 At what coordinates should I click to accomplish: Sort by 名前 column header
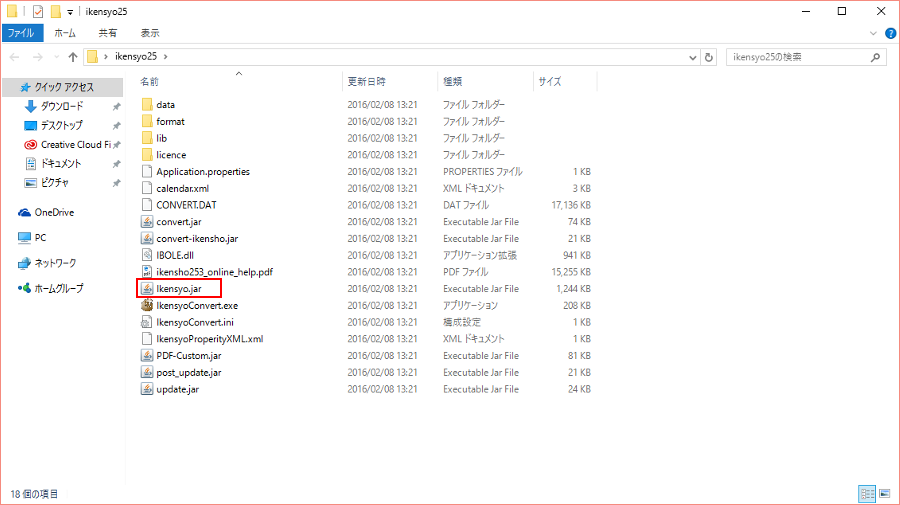pos(149,81)
